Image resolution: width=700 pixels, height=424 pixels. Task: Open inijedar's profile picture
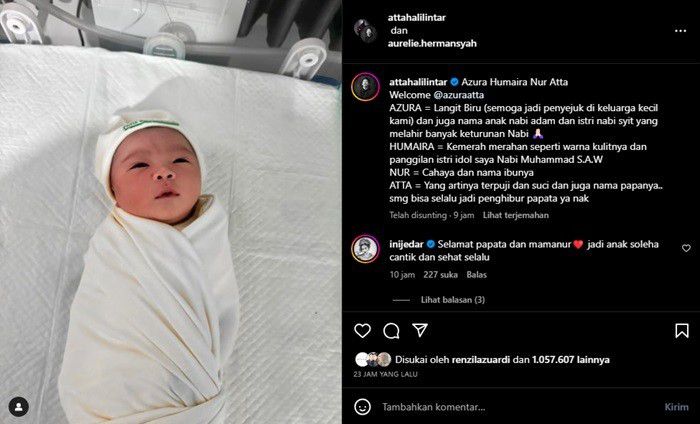(x=365, y=249)
